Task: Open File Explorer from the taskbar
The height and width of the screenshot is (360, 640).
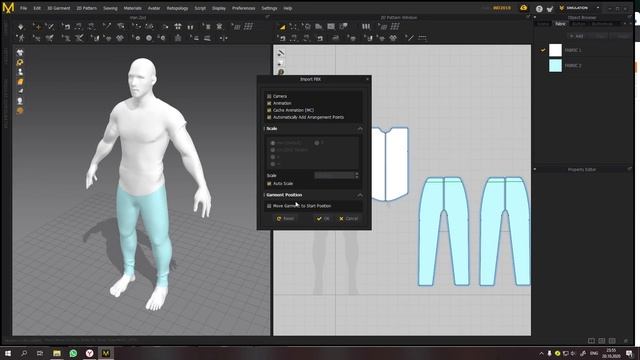Action: tap(57, 353)
